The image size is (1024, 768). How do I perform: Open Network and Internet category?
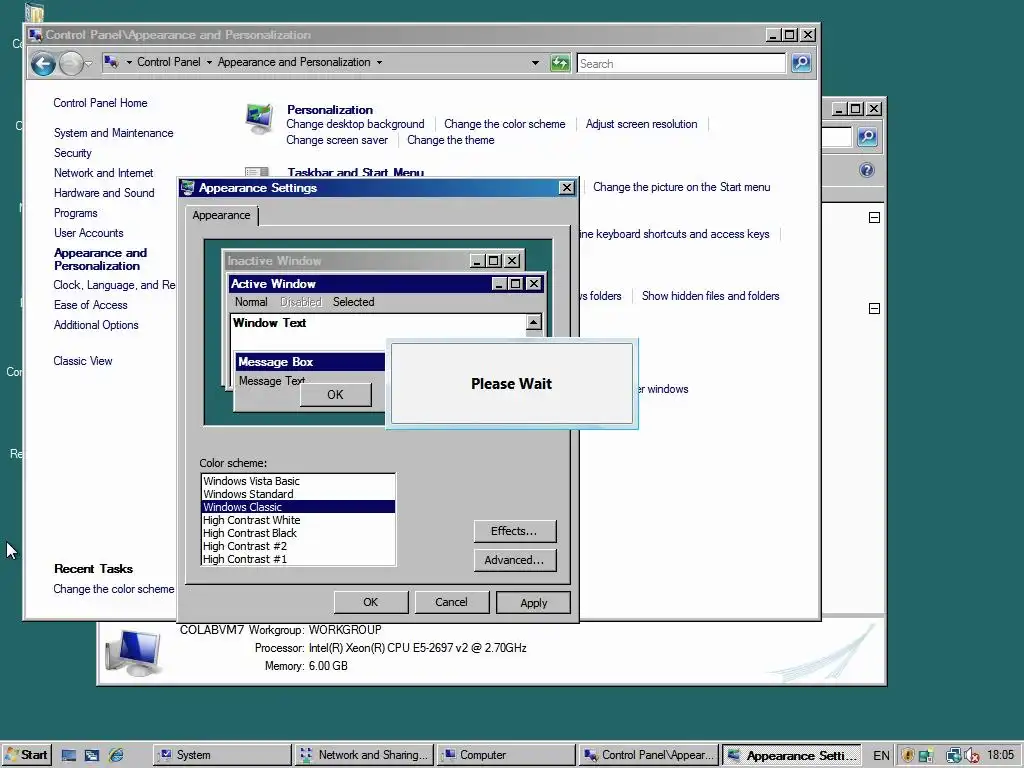(103, 173)
